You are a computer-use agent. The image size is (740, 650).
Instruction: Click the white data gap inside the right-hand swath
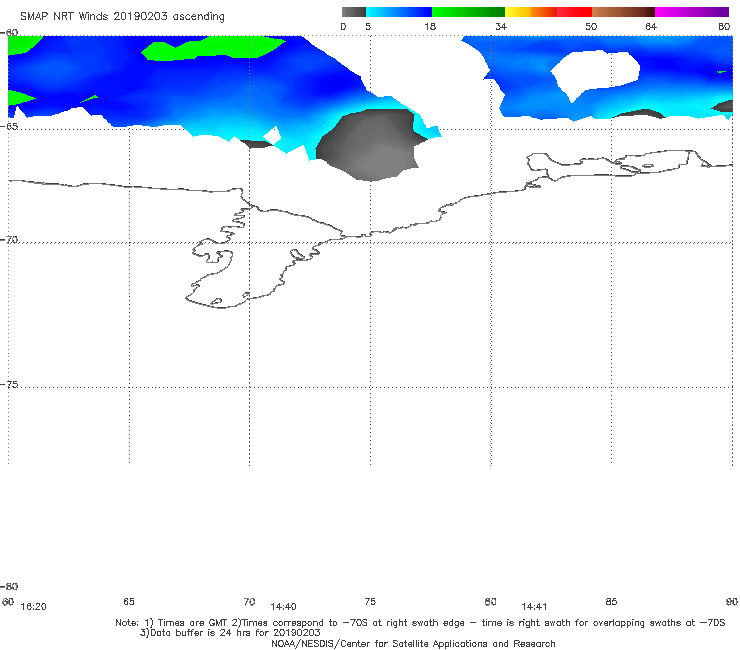596,74
